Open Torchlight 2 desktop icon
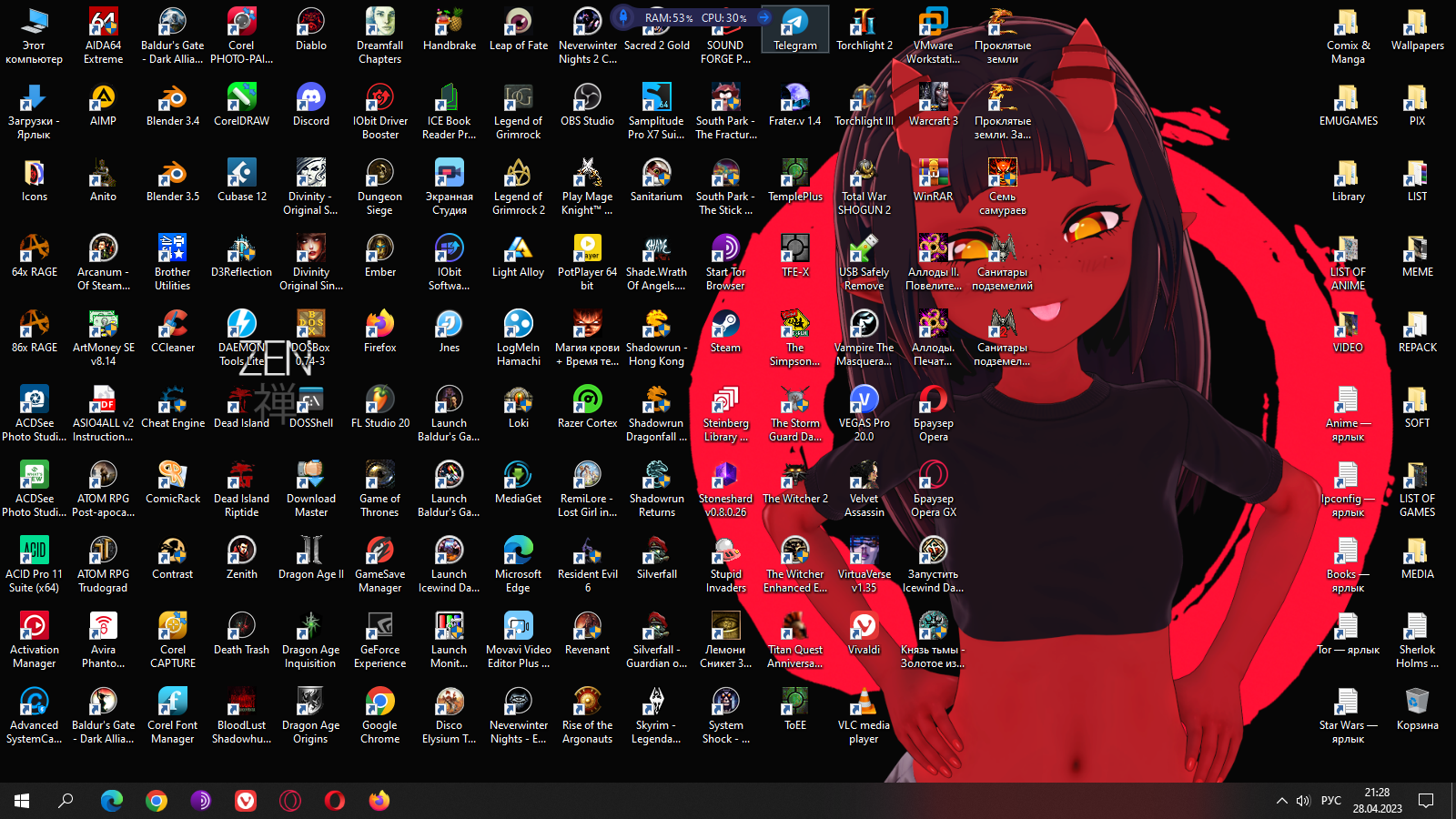The image size is (1456, 819). coord(864,29)
